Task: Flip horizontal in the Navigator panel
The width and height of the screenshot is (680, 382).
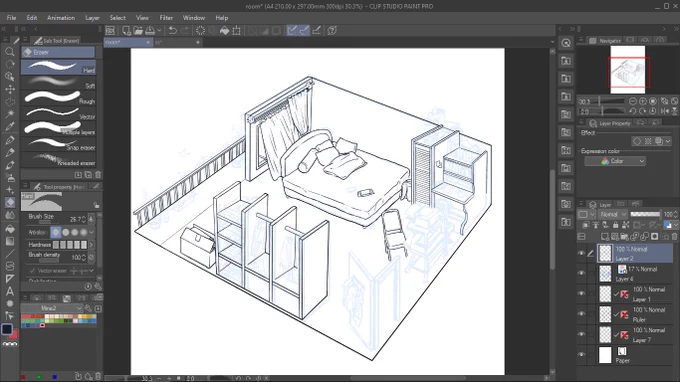Action: (664, 111)
